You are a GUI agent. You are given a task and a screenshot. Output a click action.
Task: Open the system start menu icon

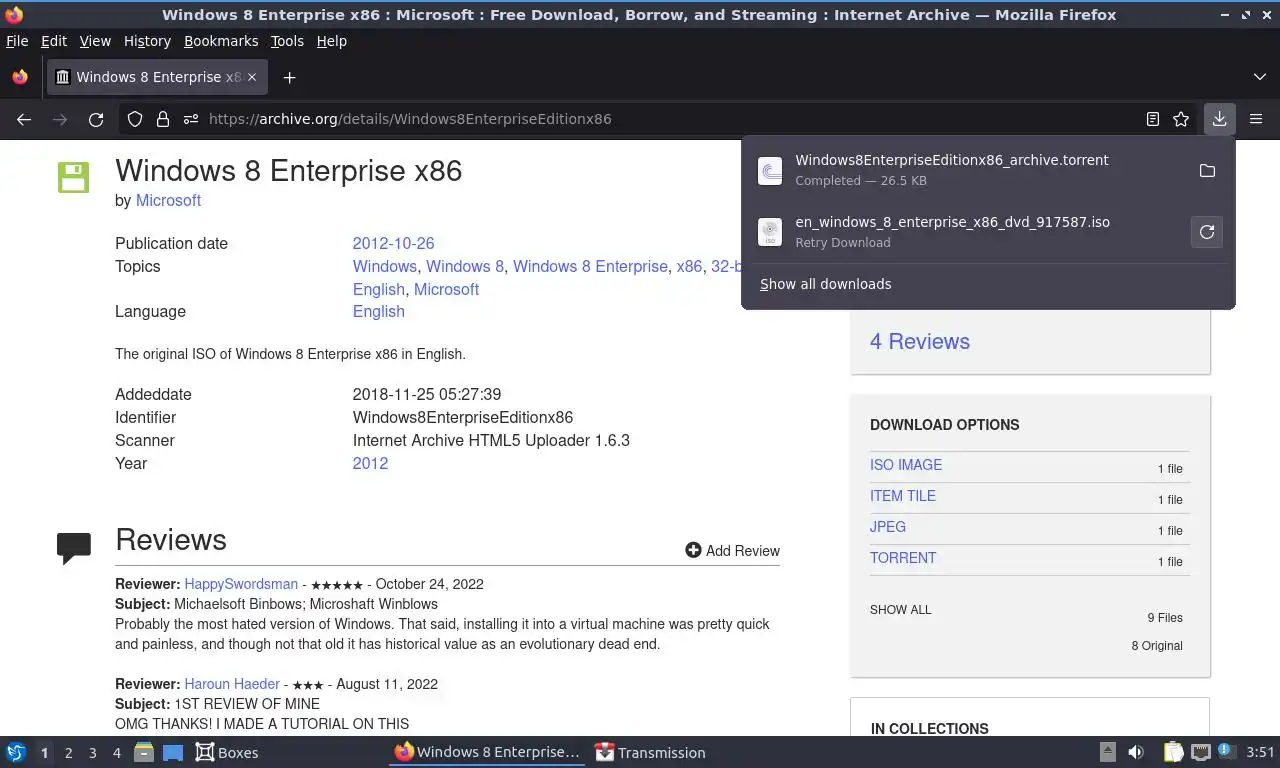(15, 753)
